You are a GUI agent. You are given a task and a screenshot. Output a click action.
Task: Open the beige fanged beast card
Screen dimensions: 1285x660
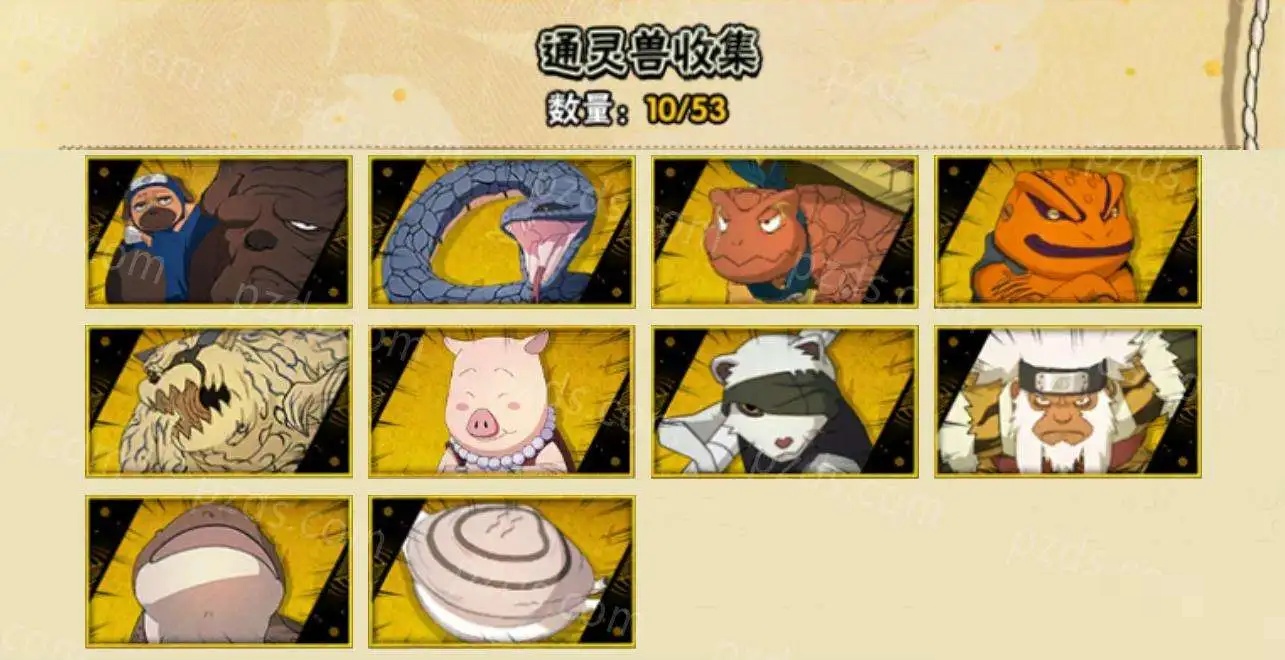pos(218,401)
